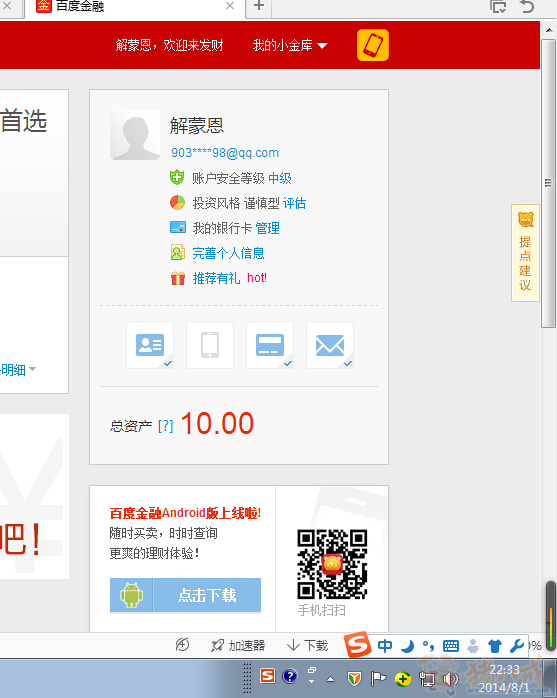Open the 评估 investment assessment link

click(x=294, y=203)
